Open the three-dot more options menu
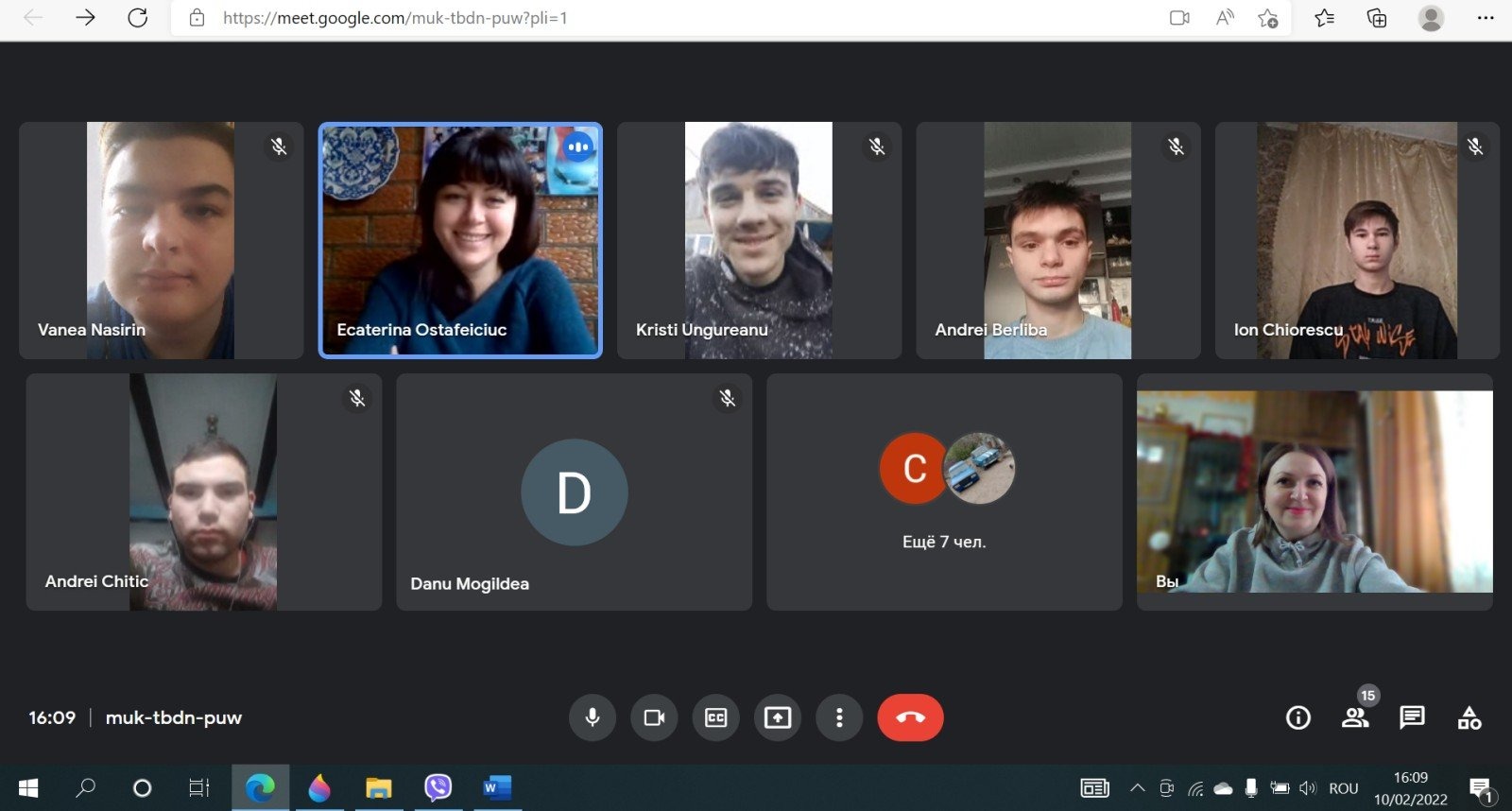The height and width of the screenshot is (811, 1512). (x=838, y=717)
